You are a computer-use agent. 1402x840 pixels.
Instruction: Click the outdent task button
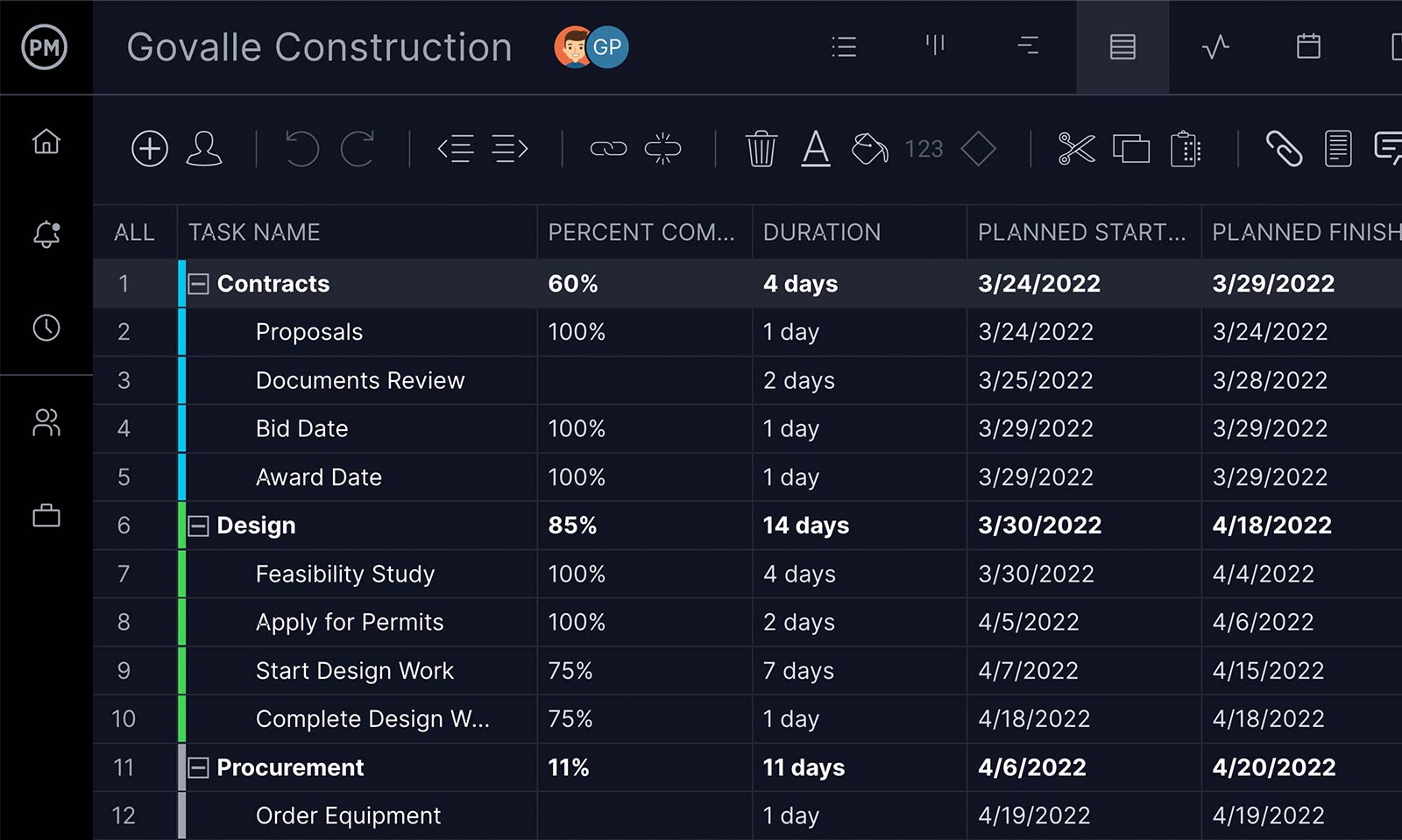(456, 149)
